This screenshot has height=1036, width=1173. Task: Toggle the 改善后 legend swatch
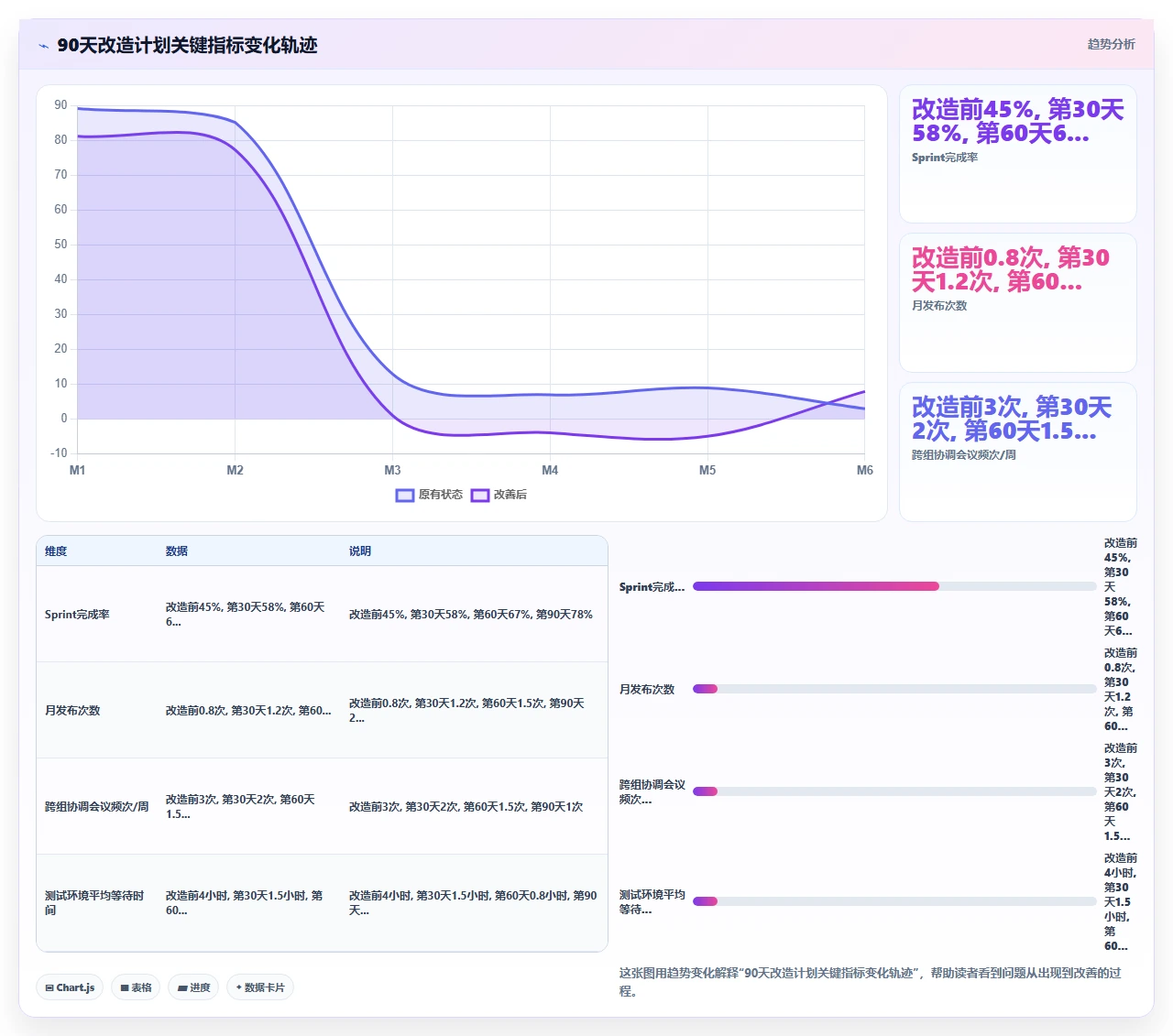[x=480, y=496]
